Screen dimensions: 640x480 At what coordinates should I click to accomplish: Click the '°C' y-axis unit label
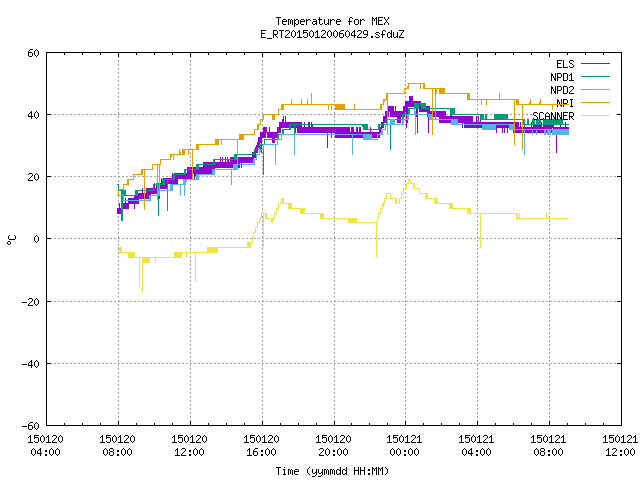tap(11, 240)
